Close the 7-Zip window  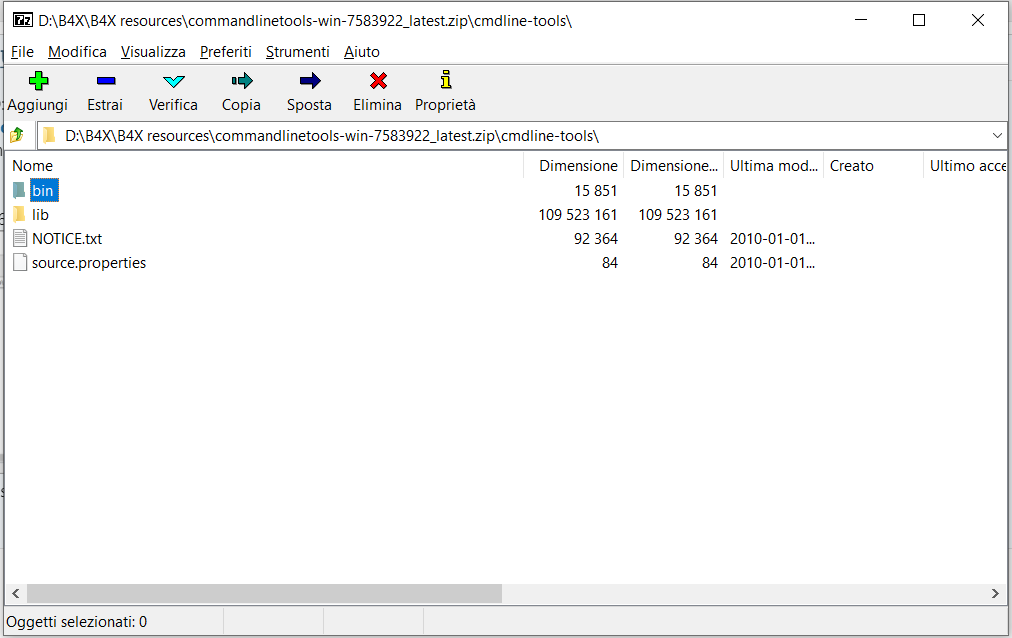coord(978,20)
